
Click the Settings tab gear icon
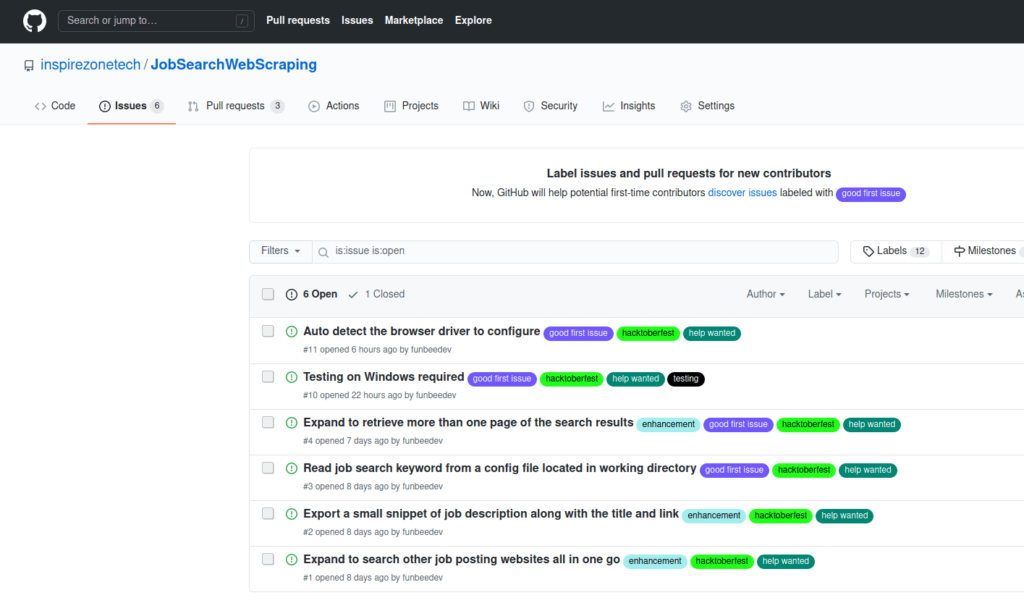coord(686,106)
